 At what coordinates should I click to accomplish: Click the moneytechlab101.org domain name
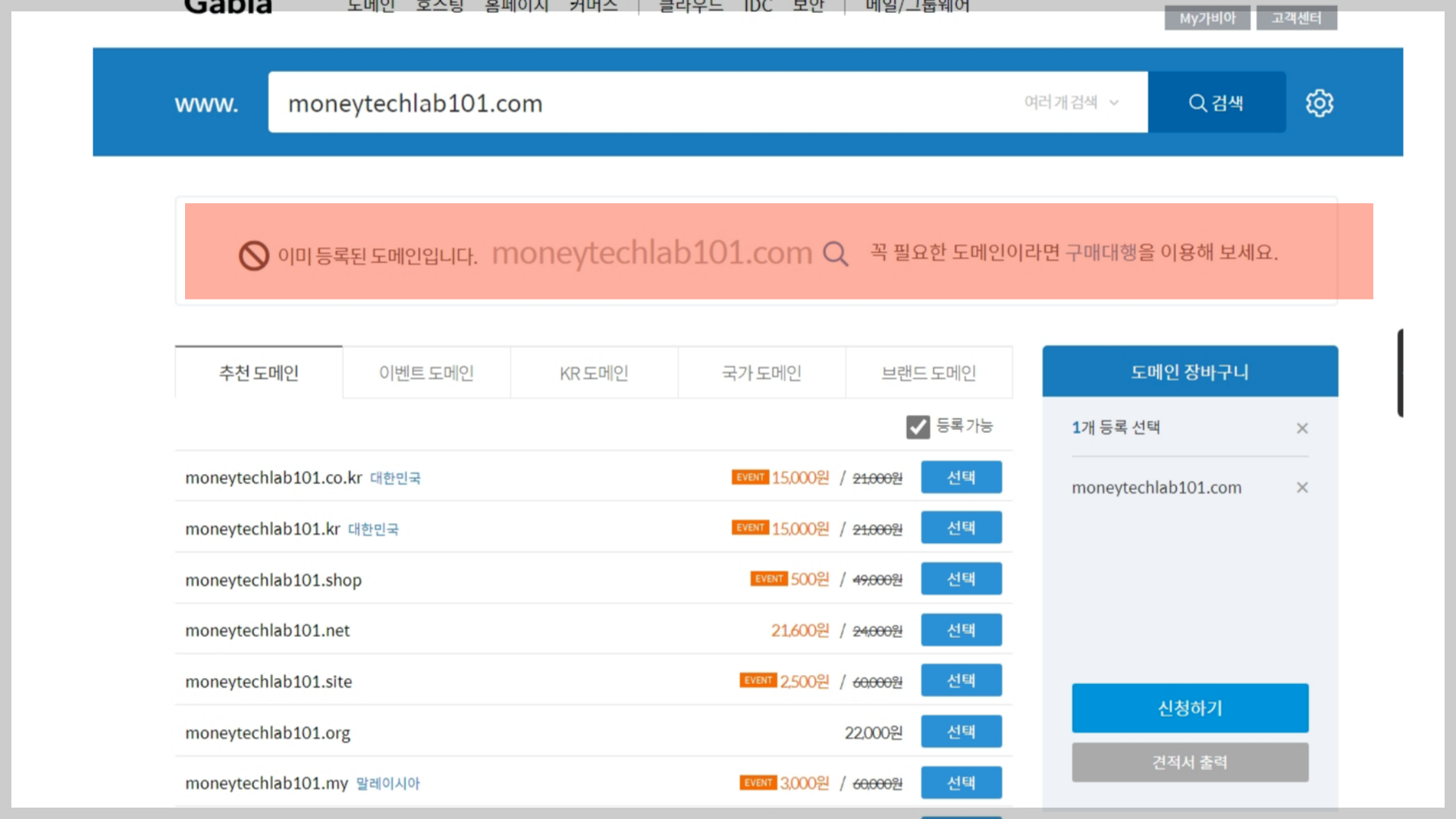267,733
